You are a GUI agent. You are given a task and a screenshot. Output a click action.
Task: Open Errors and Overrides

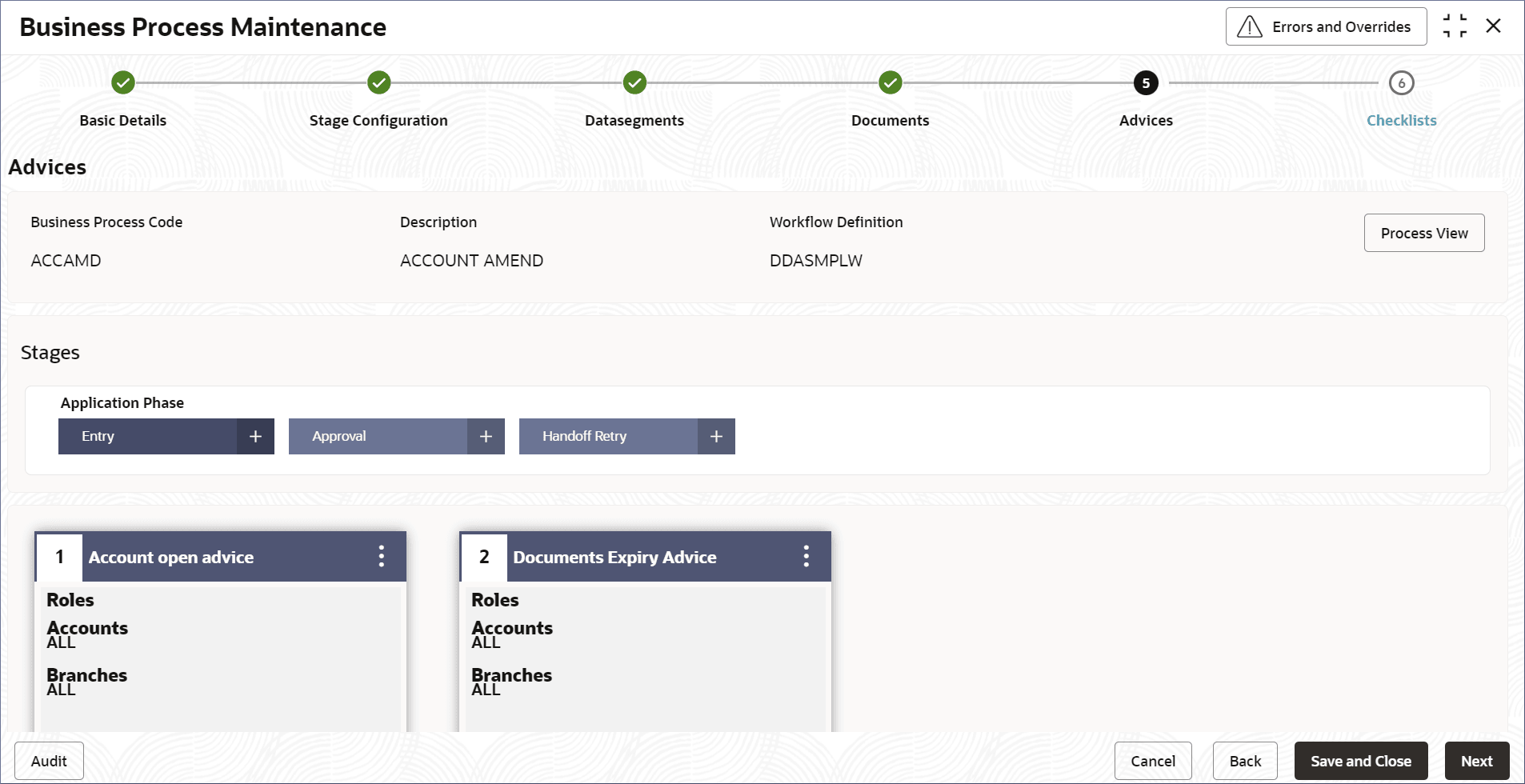pos(1326,26)
